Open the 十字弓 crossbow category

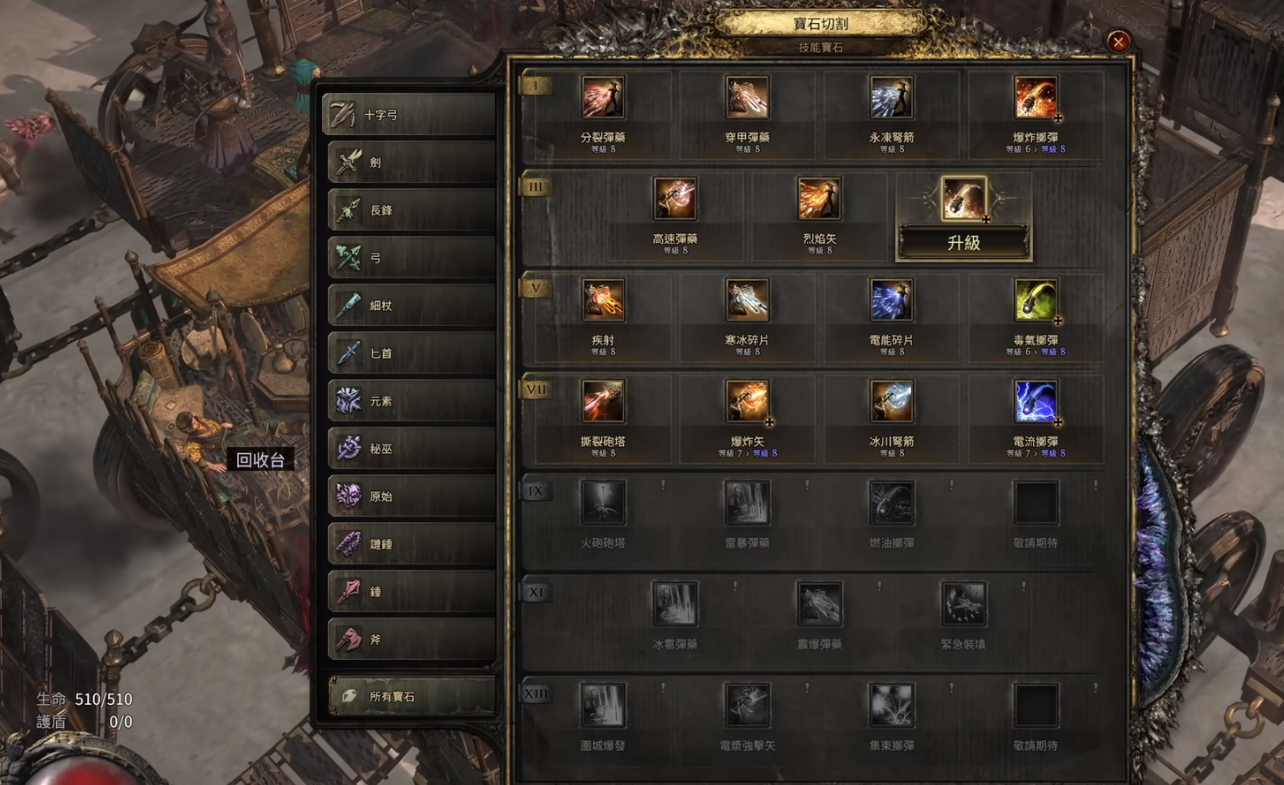pyautogui.click(x=410, y=114)
